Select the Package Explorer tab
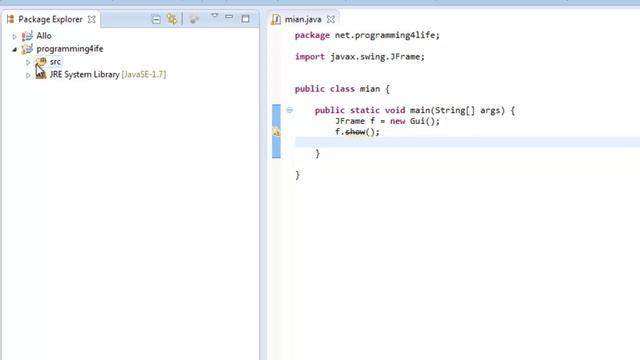This screenshot has width=640, height=360. click(x=50, y=19)
